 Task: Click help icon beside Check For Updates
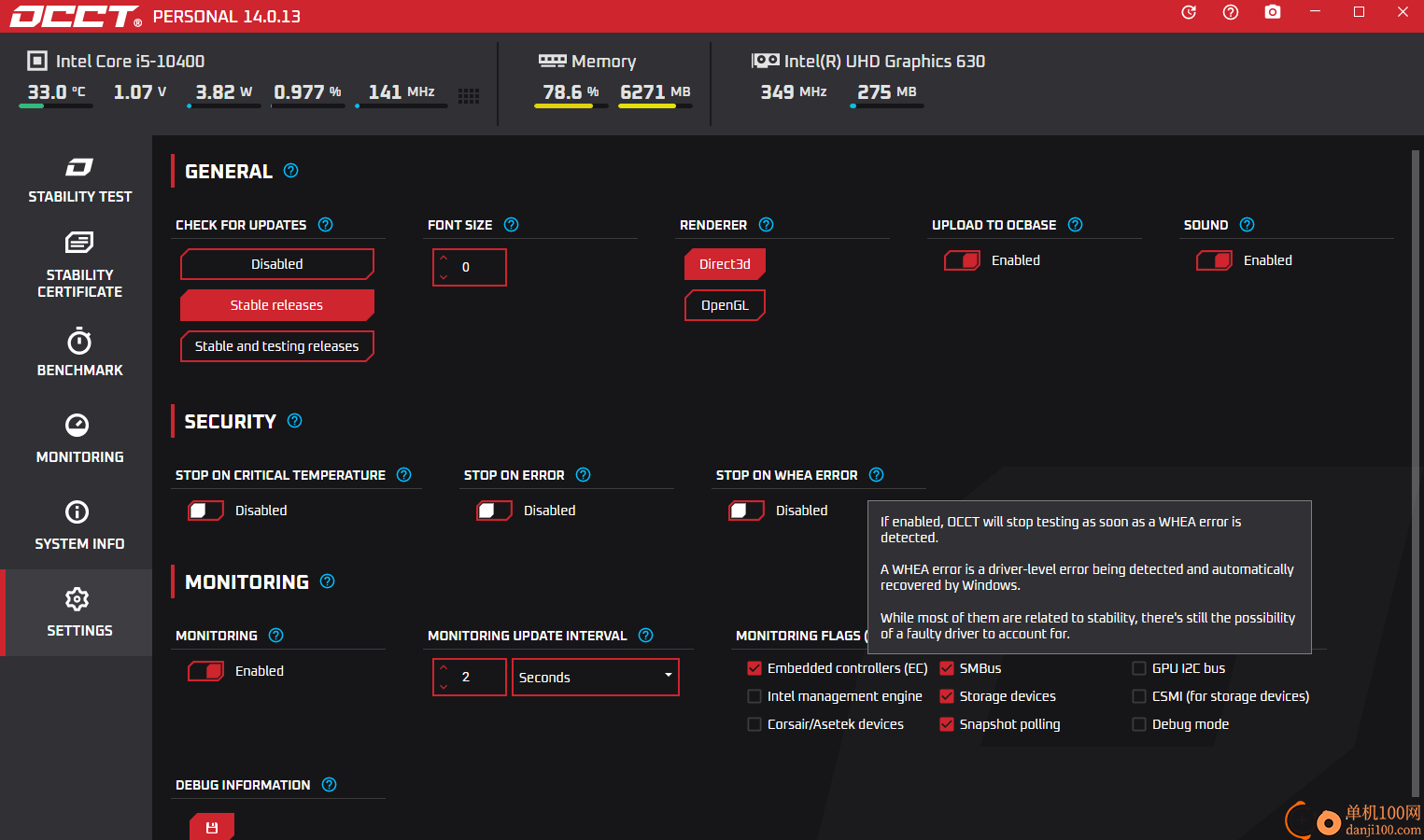coord(325,224)
